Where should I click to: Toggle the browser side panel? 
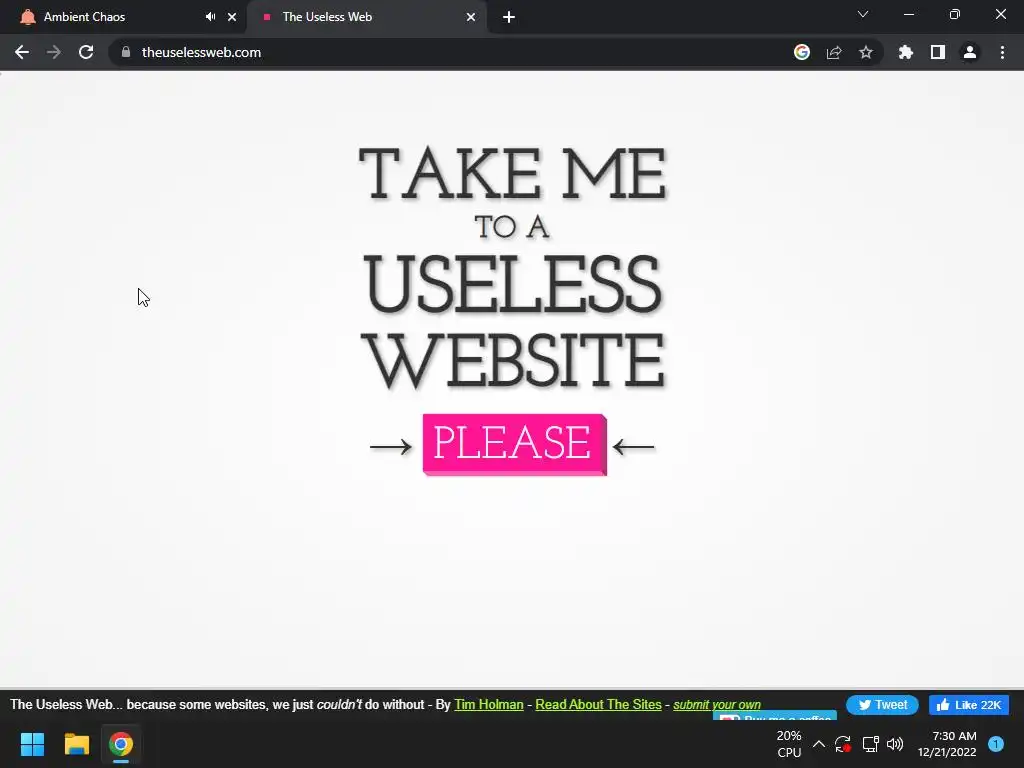point(938,52)
